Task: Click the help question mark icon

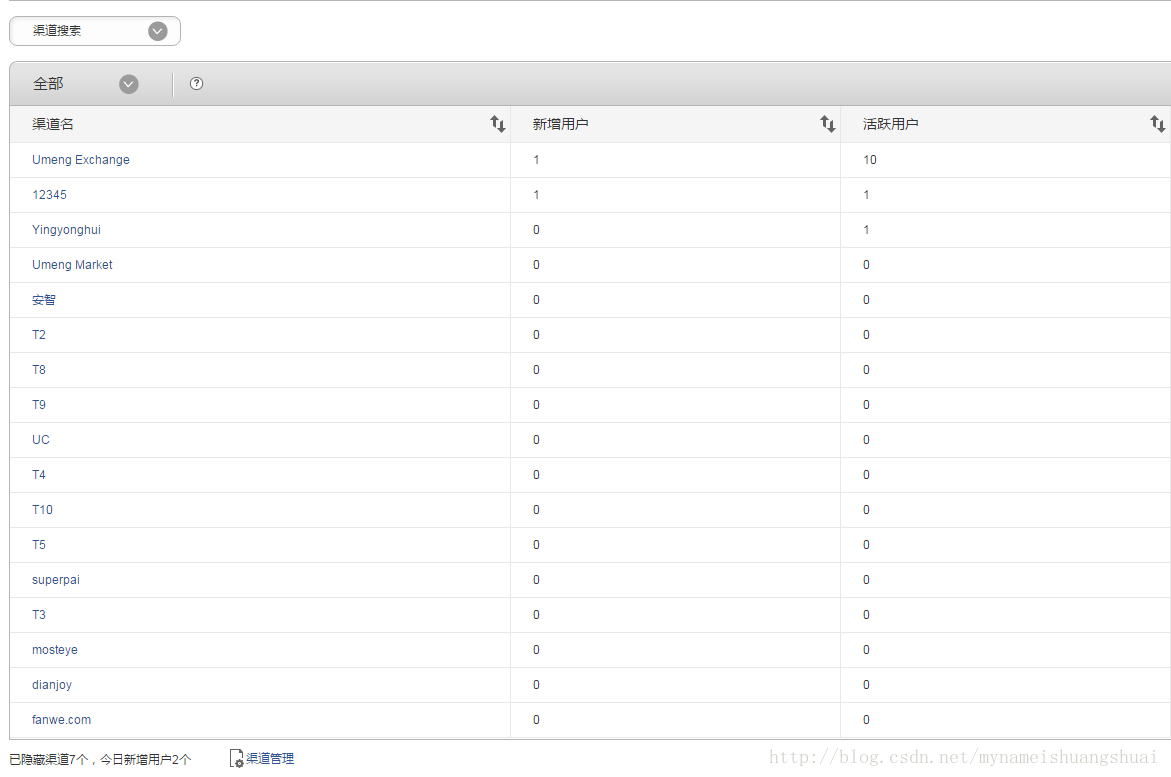Action: (x=196, y=84)
